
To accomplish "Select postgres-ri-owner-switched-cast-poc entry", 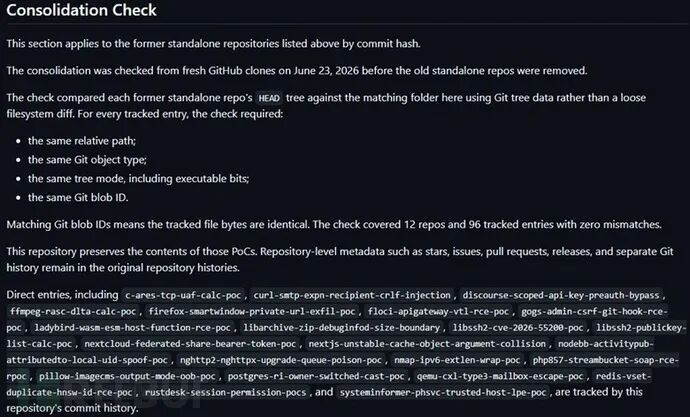I will (x=316, y=376).
